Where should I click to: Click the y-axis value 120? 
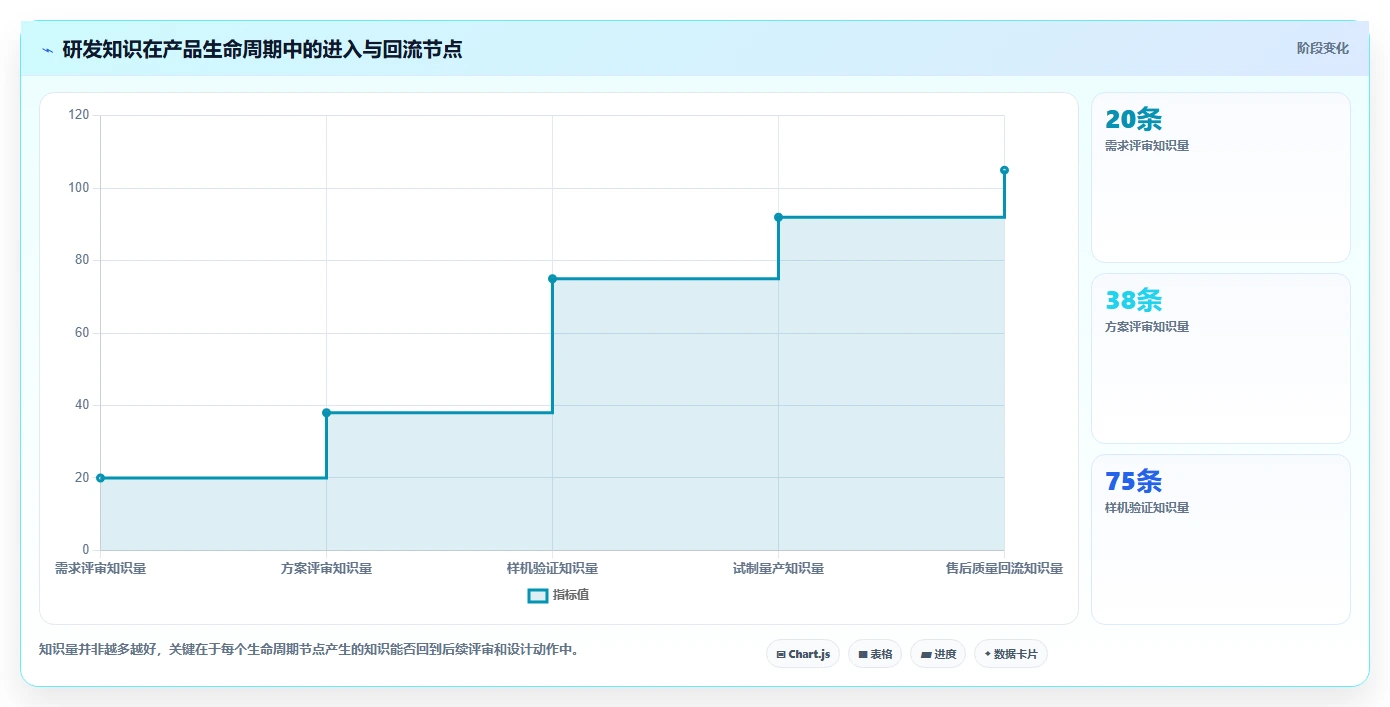79,115
